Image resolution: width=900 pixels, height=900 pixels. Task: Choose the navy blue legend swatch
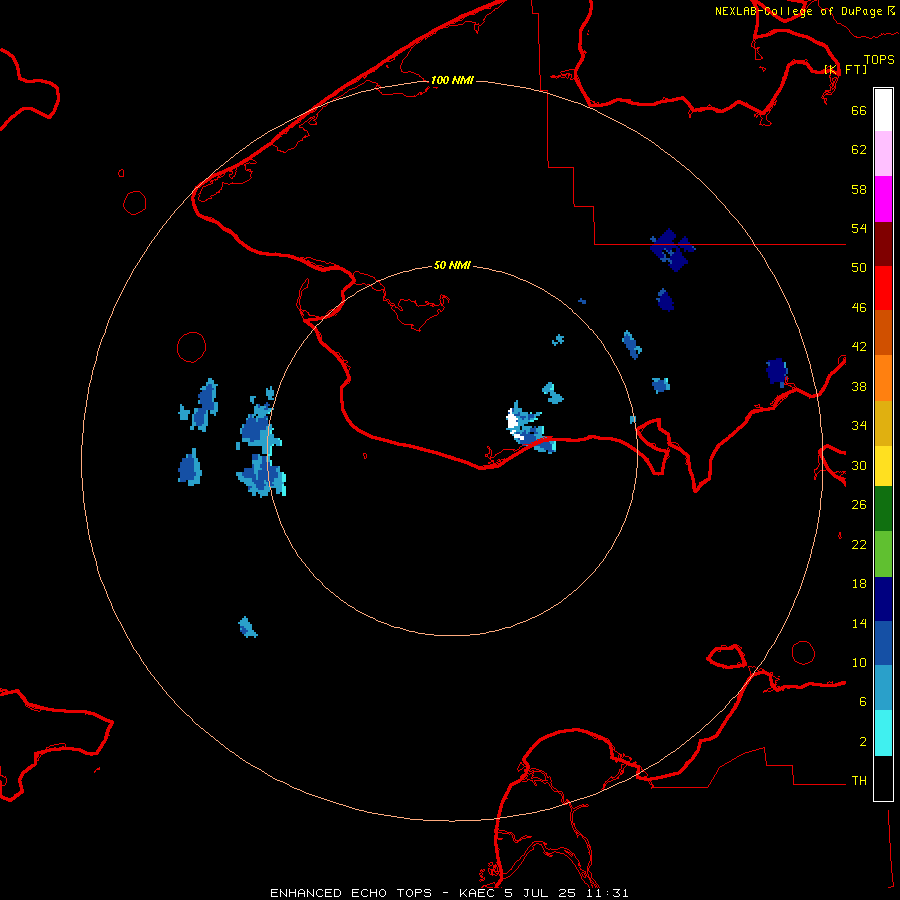[x=883, y=599]
